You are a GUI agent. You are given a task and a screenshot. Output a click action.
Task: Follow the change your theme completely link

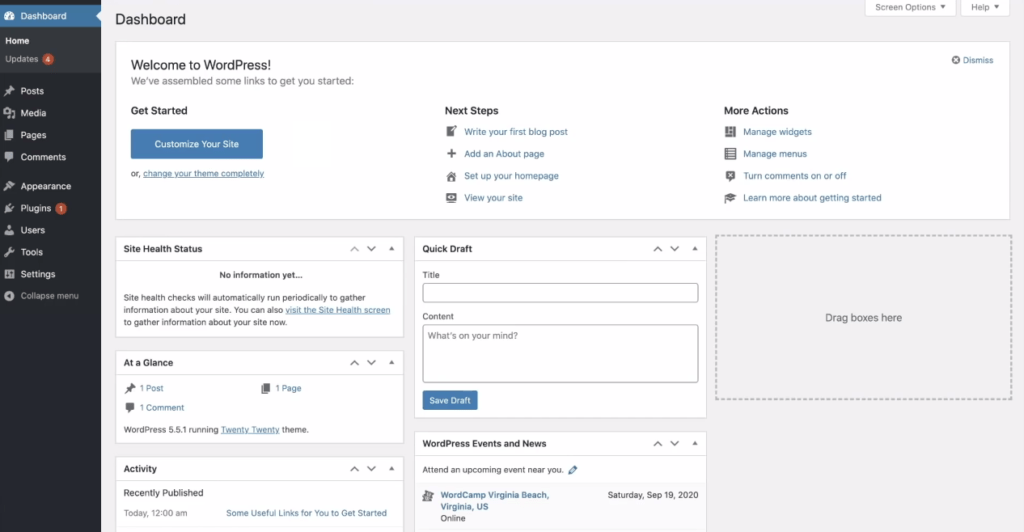click(203, 174)
